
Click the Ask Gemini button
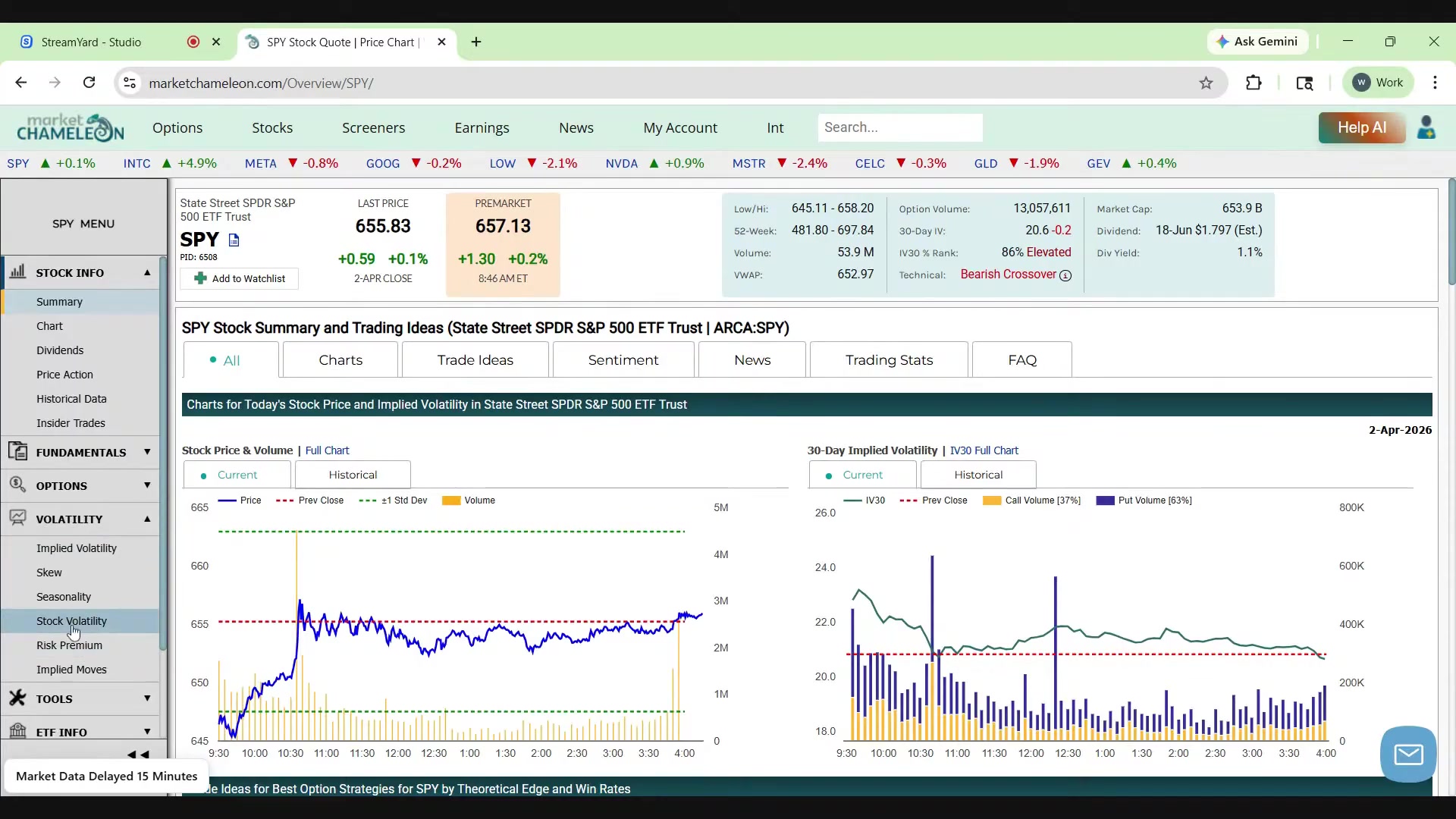point(1257,42)
